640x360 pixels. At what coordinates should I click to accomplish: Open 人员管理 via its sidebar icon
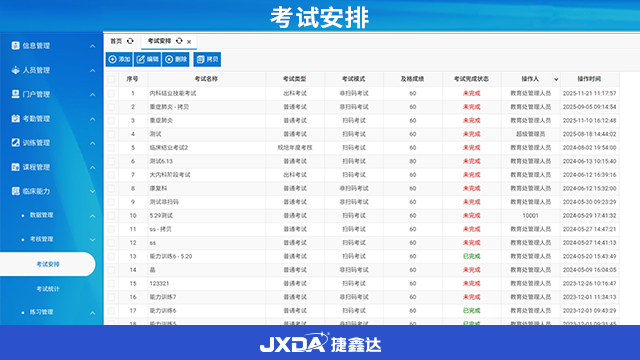pos(16,70)
